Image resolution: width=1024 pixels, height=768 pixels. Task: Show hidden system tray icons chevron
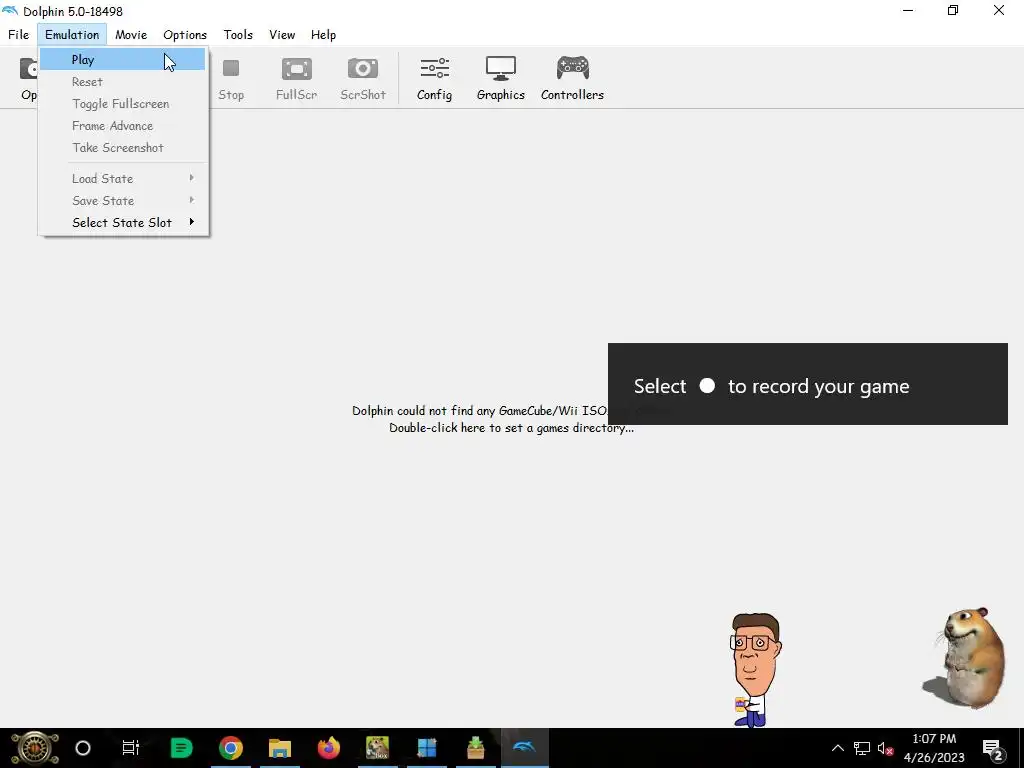(837, 748)
